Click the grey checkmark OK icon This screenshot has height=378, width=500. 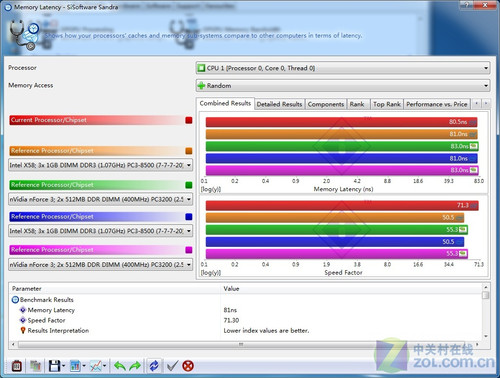172,366
